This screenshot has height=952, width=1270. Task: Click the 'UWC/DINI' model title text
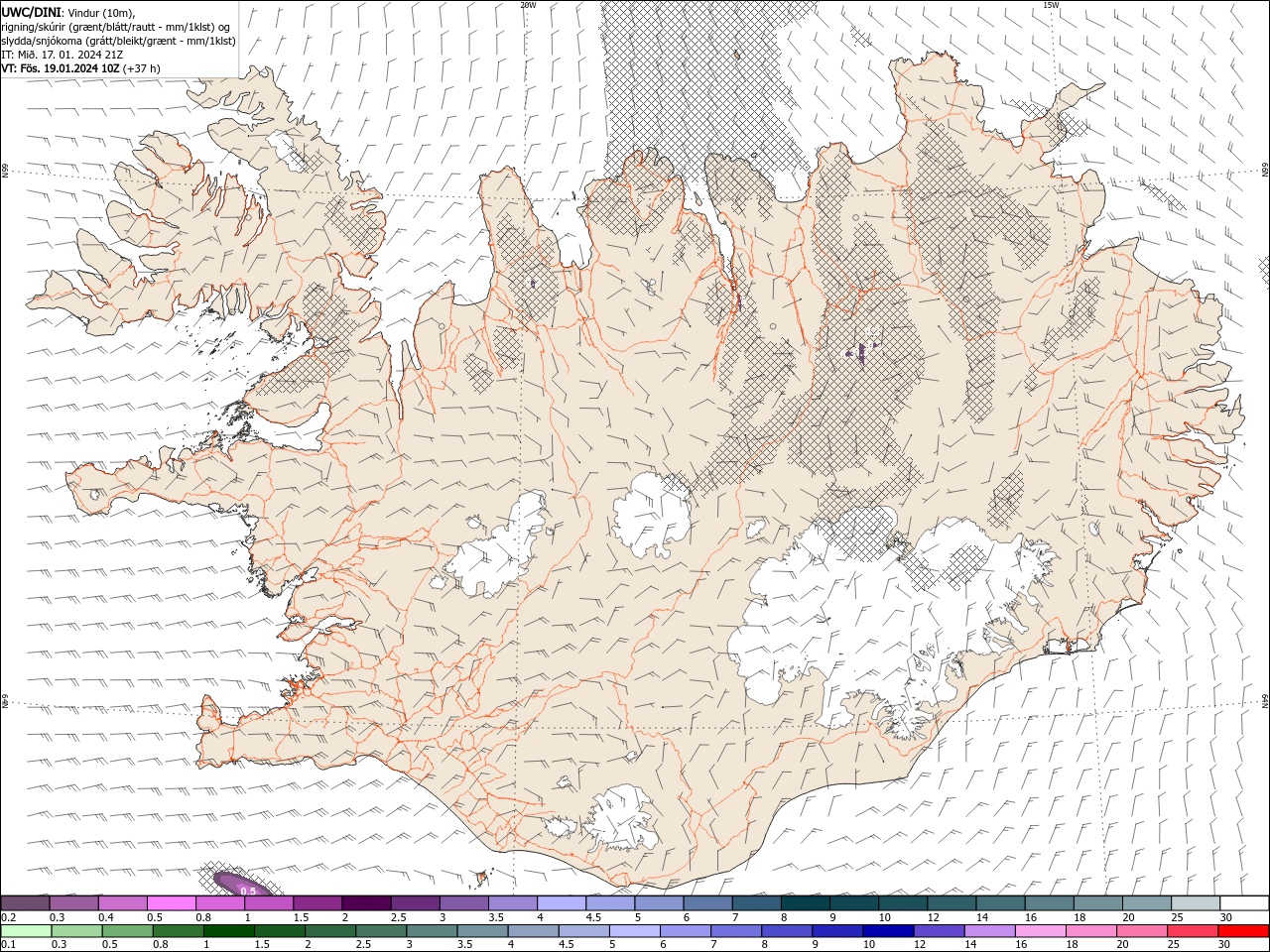[31, 12]
